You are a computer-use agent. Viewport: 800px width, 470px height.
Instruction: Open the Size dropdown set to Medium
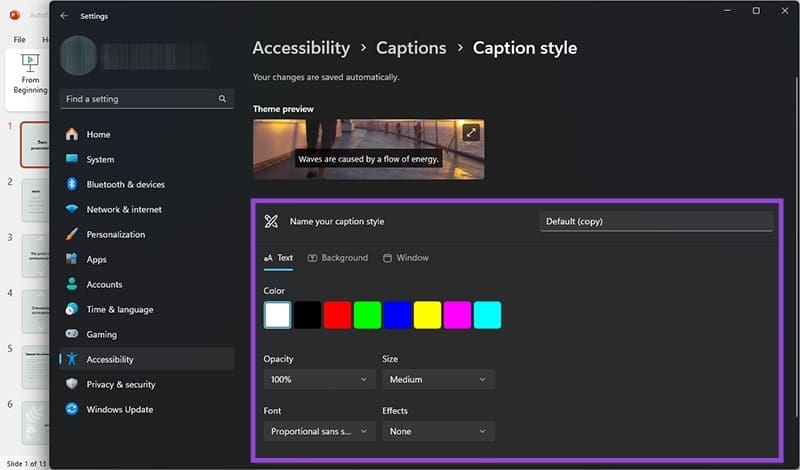438,379
